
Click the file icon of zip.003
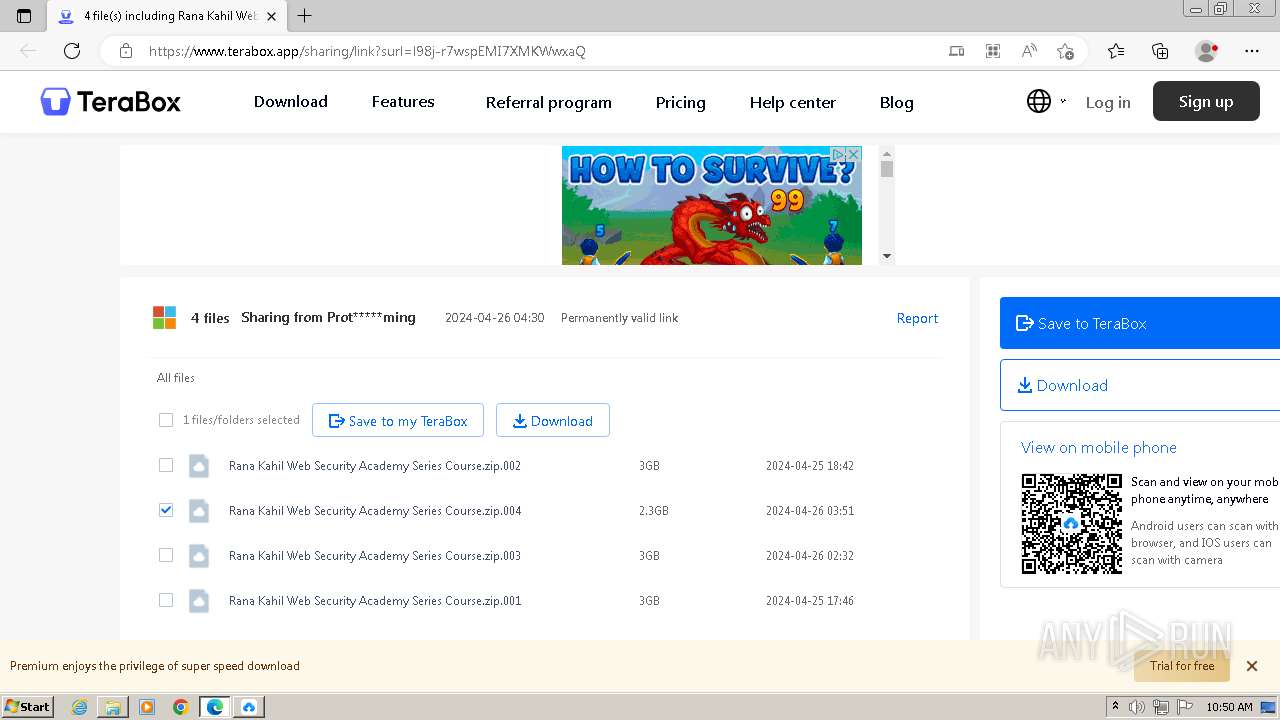click(x=199, y=556)
